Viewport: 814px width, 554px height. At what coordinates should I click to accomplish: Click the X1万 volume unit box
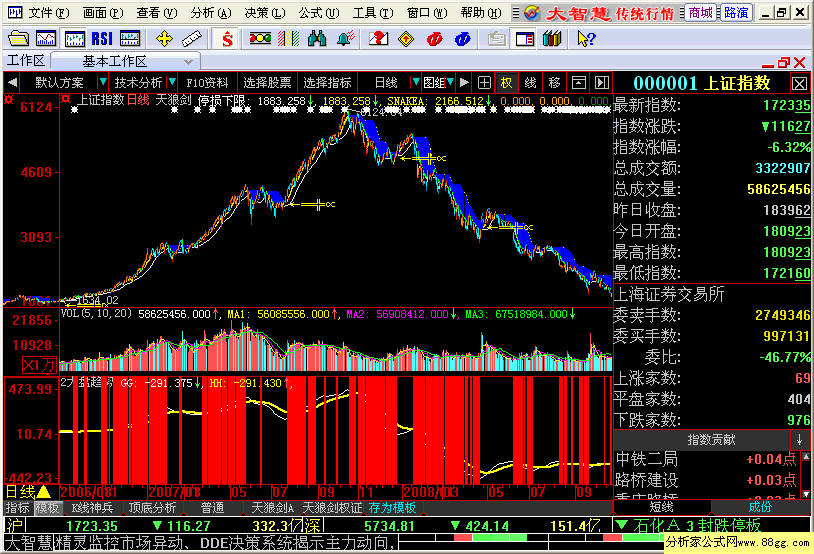point(39,365)
